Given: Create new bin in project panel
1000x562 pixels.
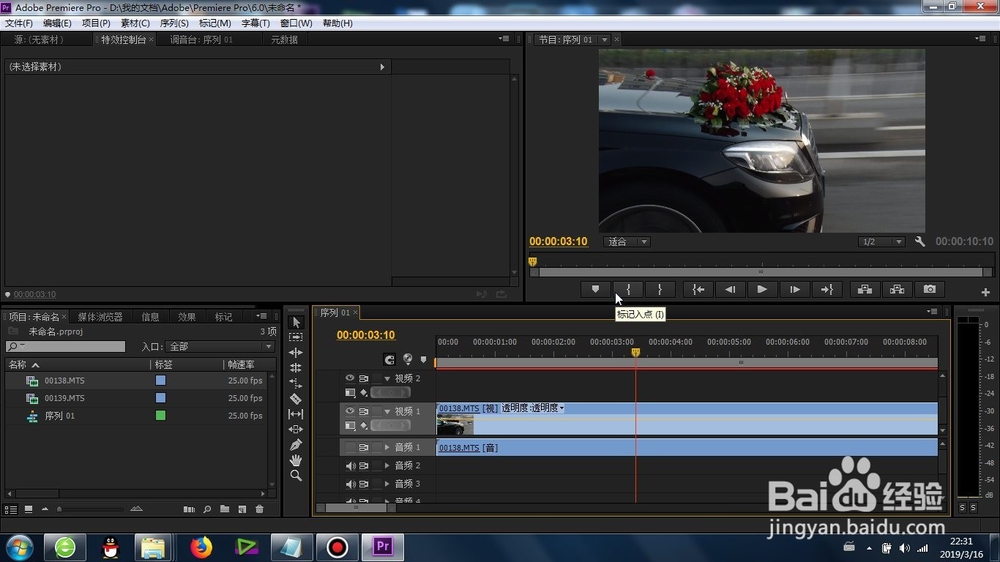Looking at the screenshot, I should pos(224,509).
